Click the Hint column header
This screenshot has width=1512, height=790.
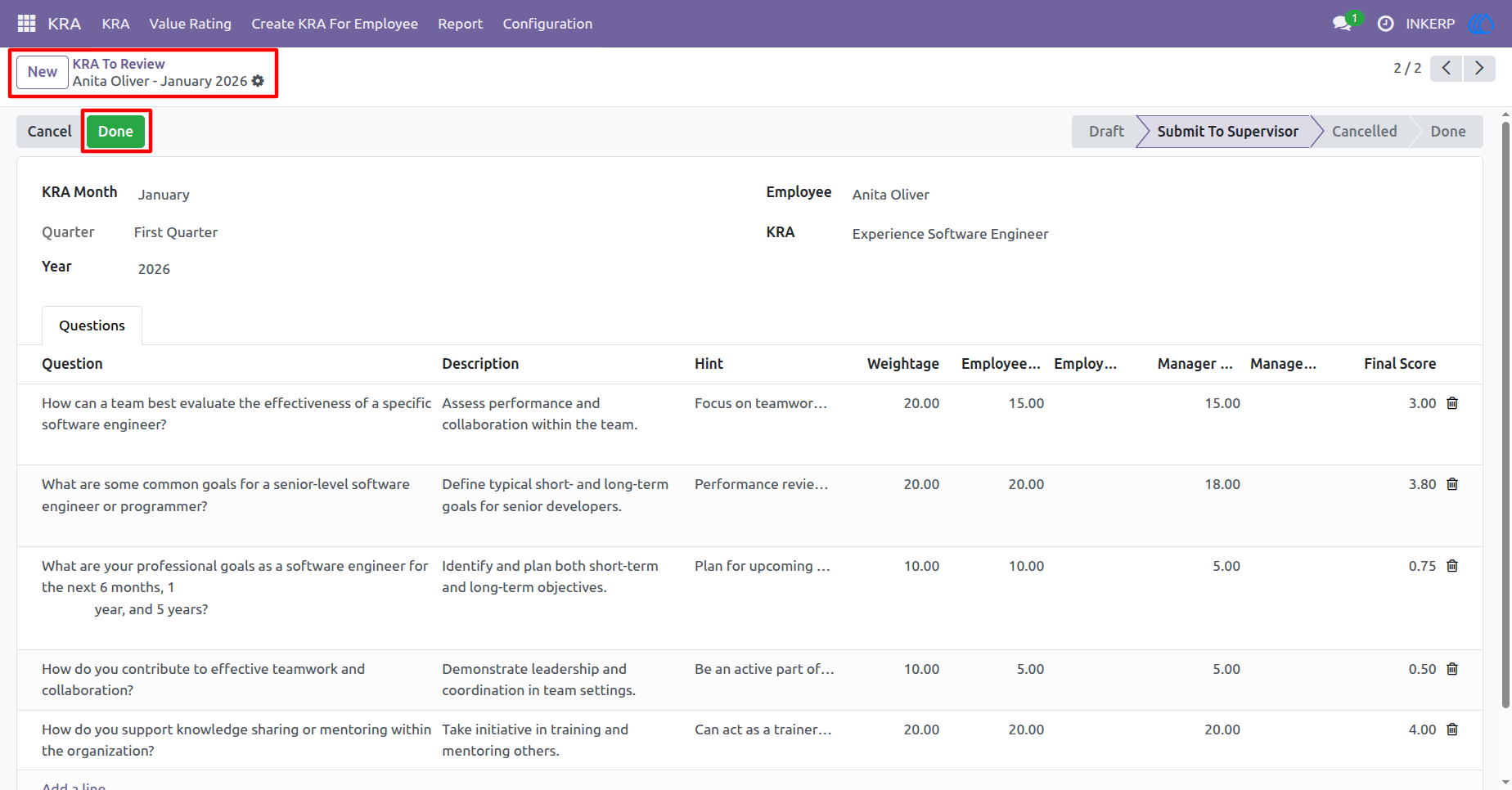(x=709, y=364)
